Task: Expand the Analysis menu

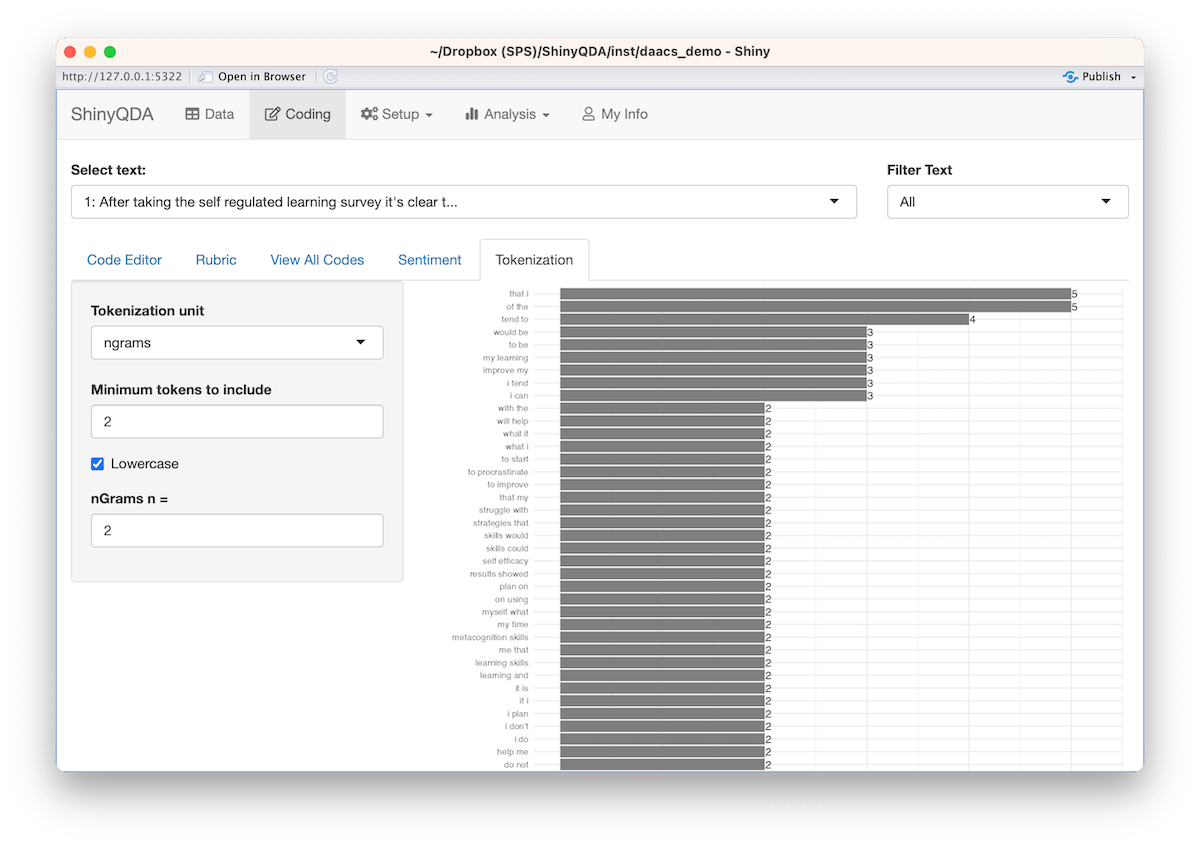Action: (507, 114)
